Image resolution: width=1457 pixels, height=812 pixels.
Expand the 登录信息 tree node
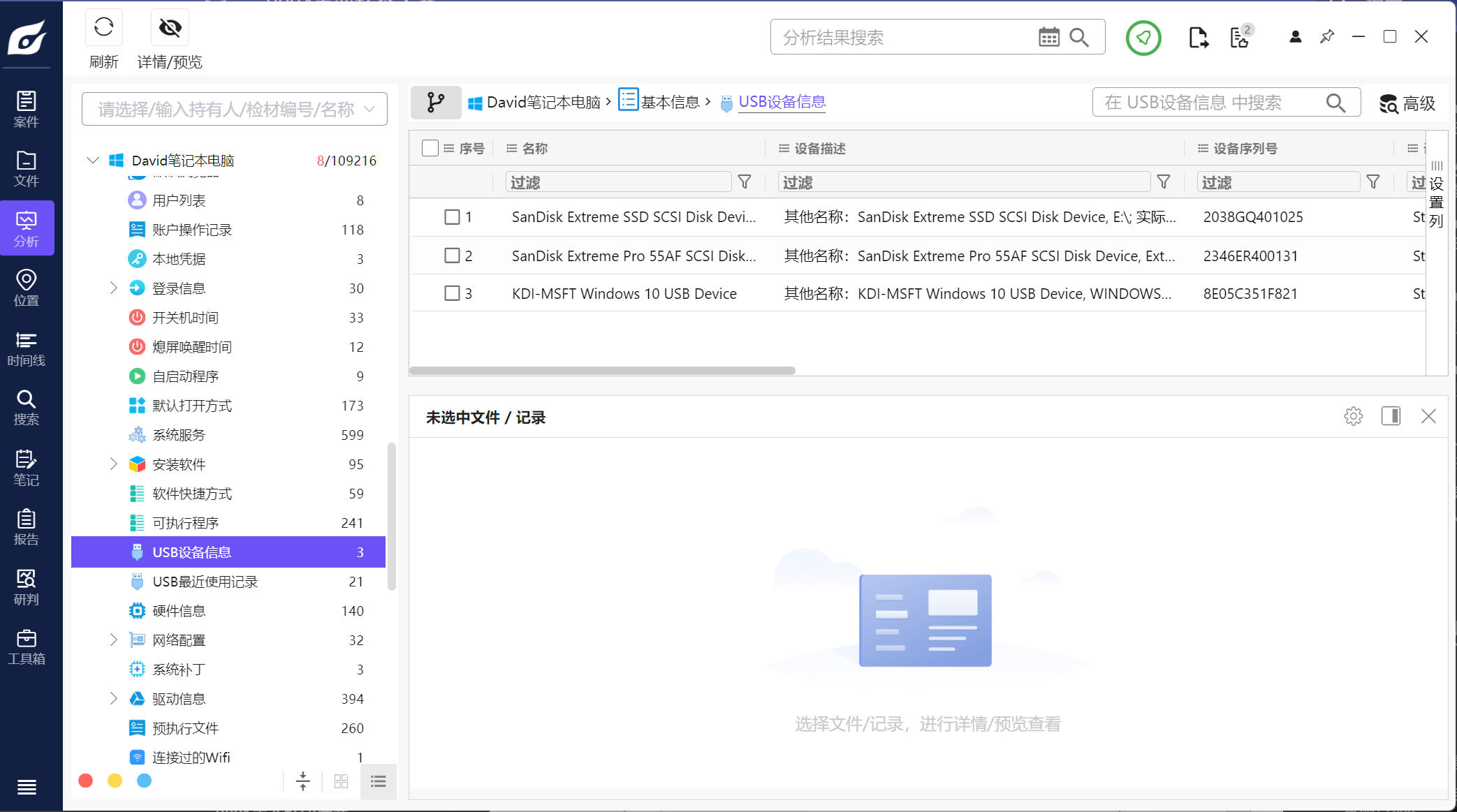(113, 288)
